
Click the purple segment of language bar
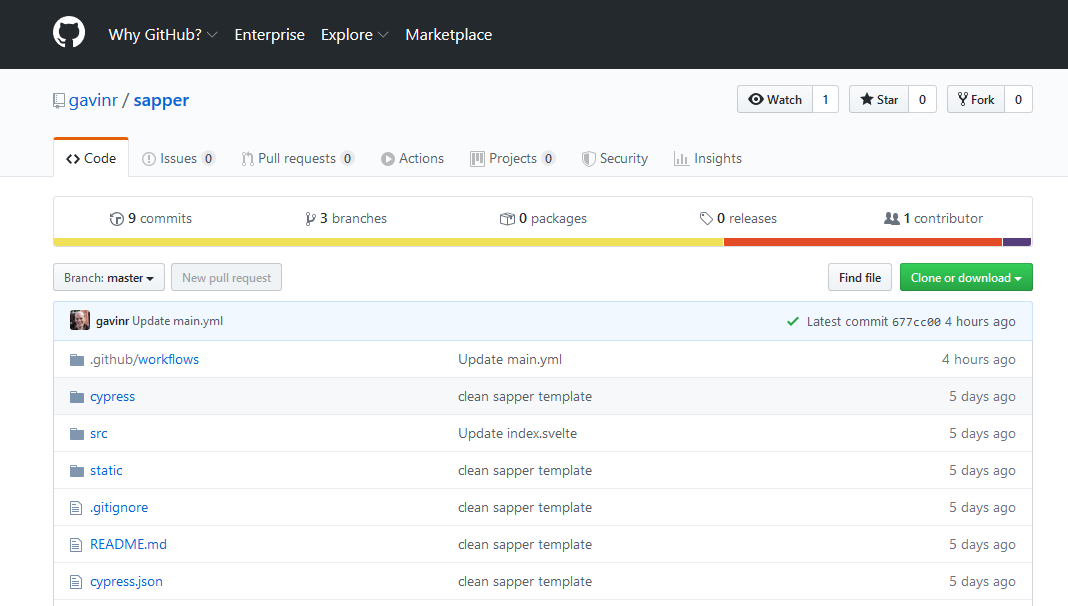point(1017,242)
